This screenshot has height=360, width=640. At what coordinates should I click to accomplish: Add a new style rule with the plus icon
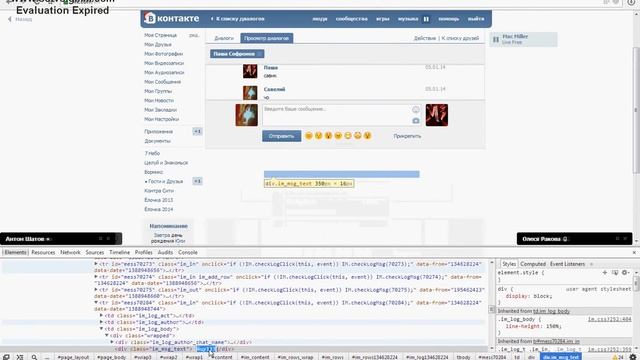(604, 272)
